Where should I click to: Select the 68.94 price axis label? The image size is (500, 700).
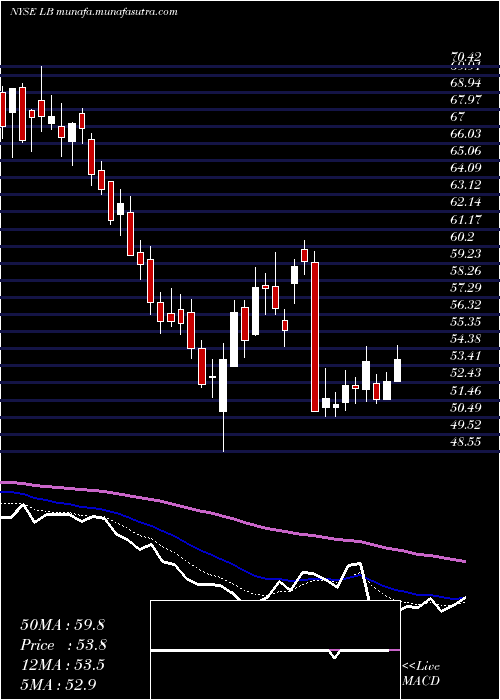coord(466,83)
